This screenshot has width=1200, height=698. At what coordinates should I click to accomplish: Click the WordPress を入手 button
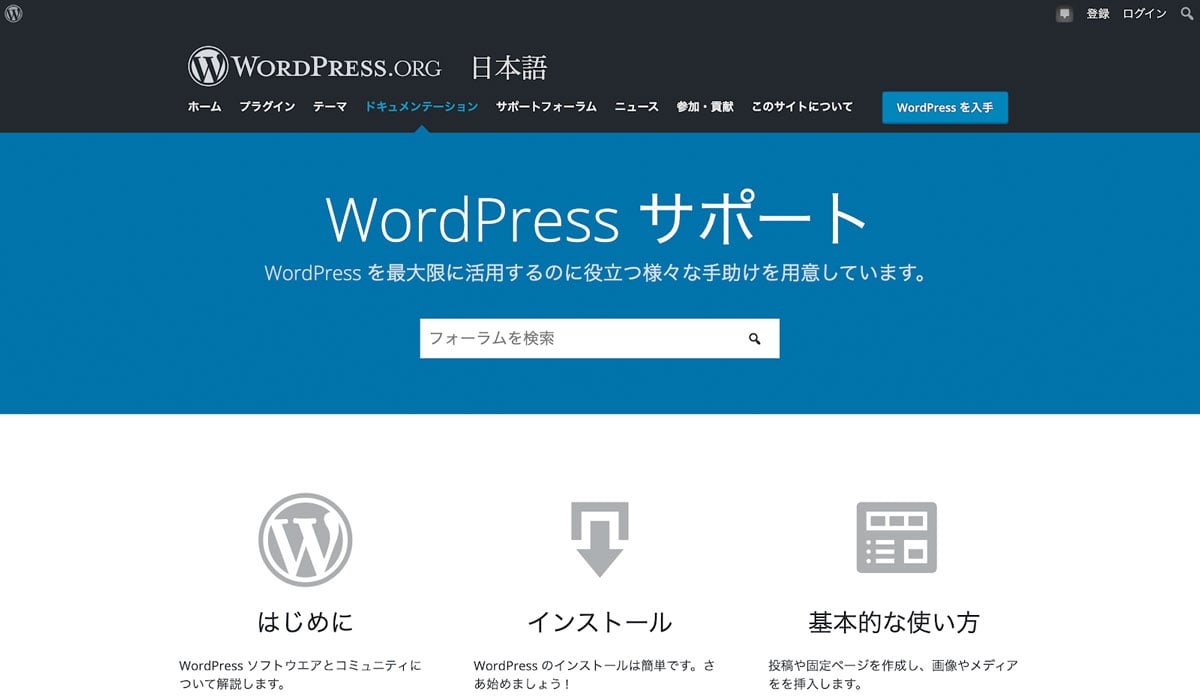[945, 108]
